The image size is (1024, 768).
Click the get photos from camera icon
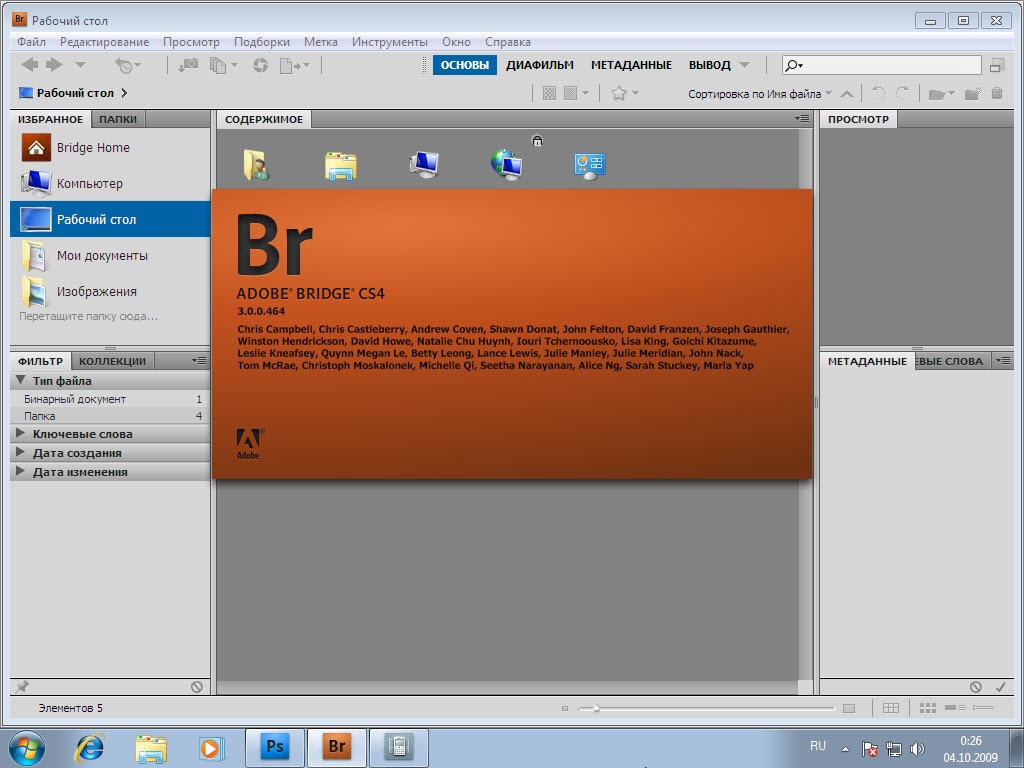188,65
